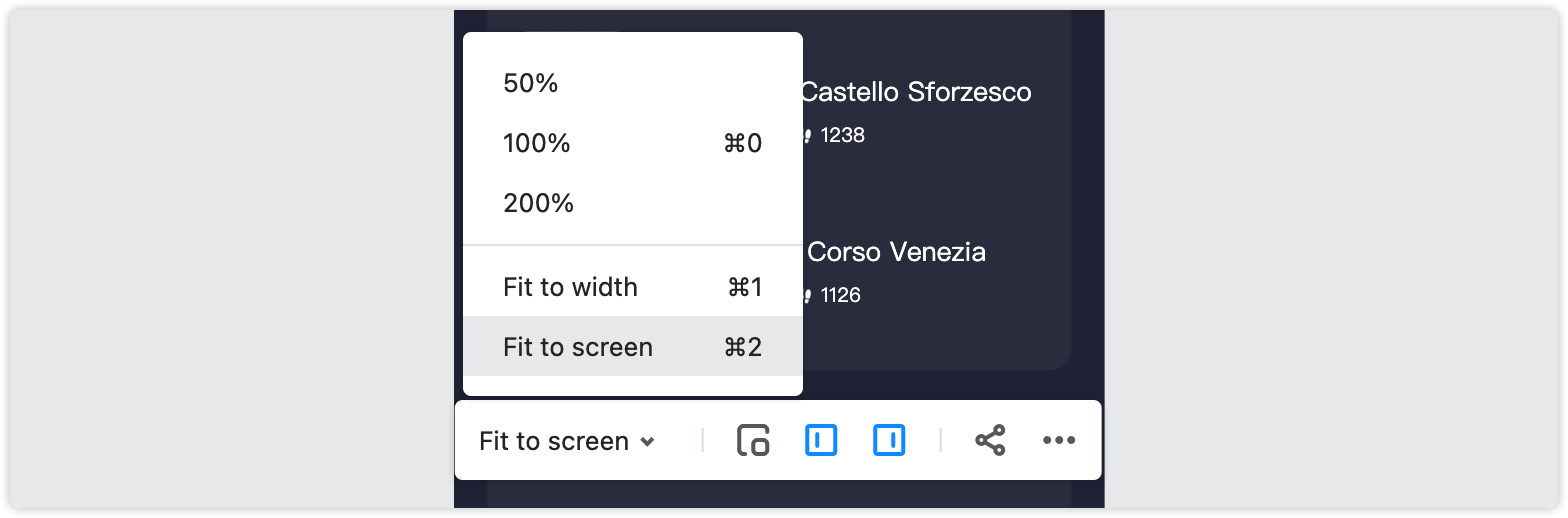1568x518 pixels.
Task: Click footsteps icon next to 1238
Action: click(x=806, y=135)
